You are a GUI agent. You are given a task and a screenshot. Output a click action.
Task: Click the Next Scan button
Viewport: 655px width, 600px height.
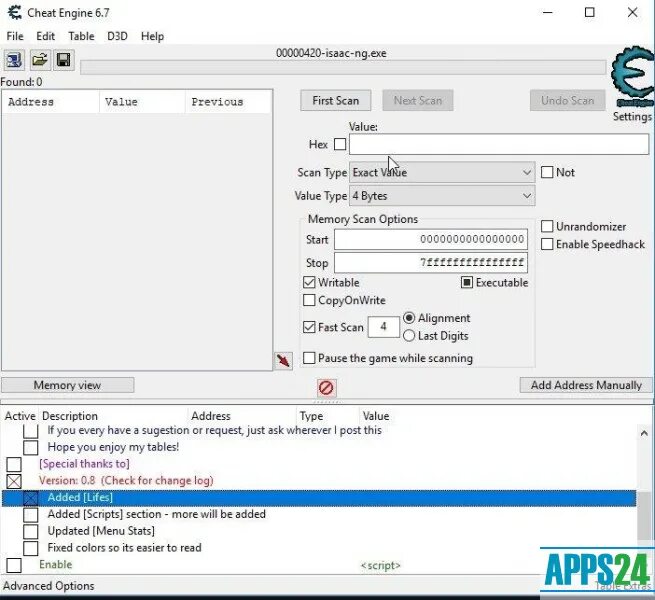[x=418, y=101]
